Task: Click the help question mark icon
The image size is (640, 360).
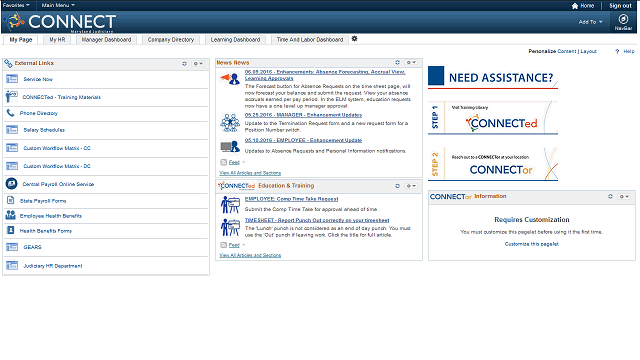Action: point(617,51)
